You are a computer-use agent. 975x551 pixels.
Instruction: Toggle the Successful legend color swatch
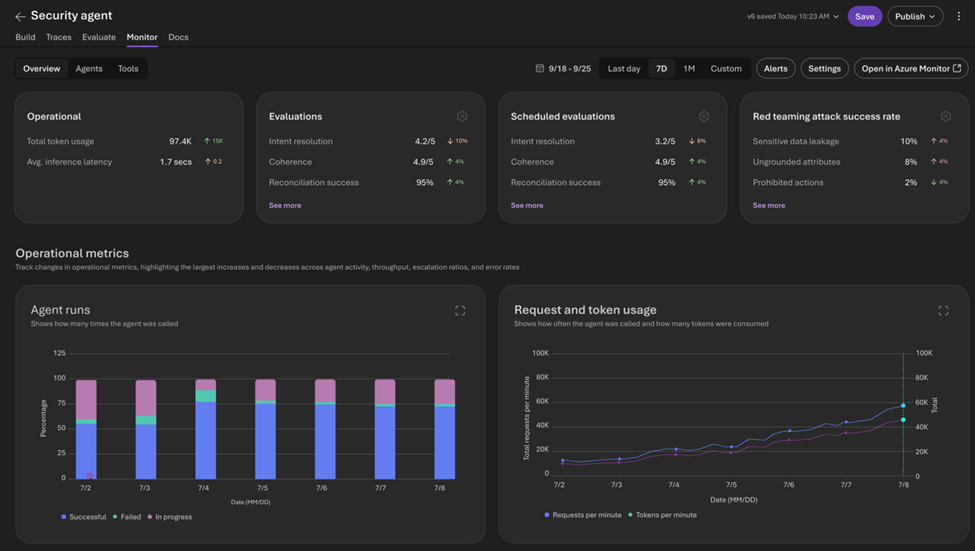63,517
